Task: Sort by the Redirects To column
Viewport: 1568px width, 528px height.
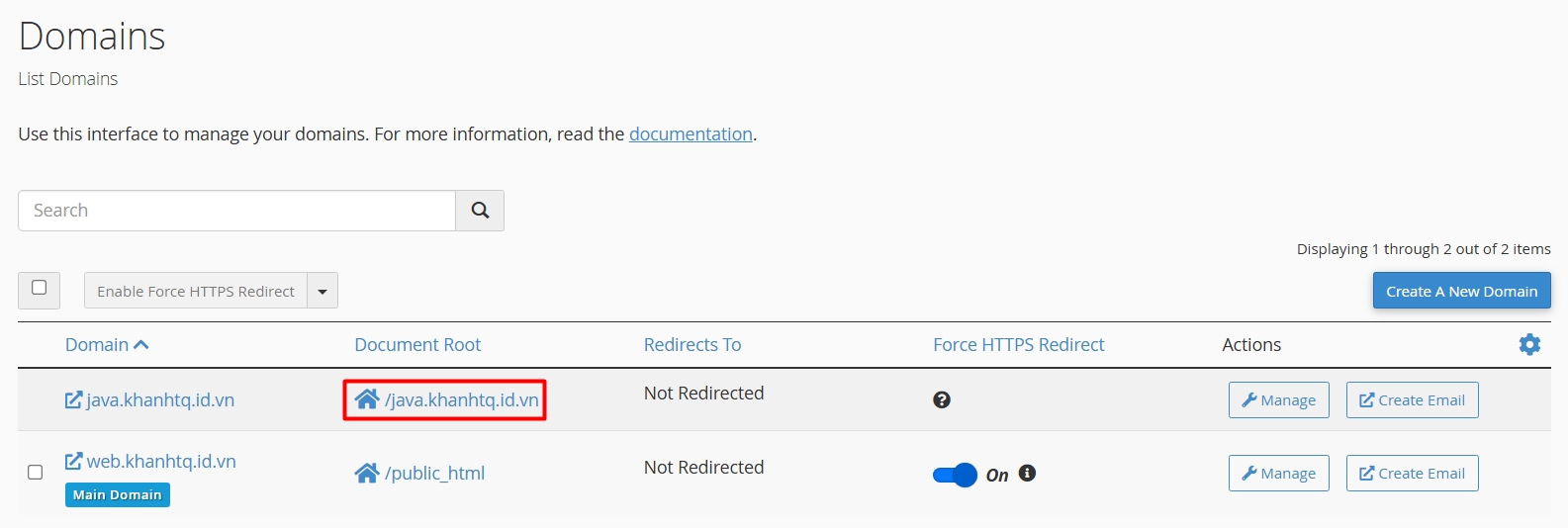Action: (692, 345)
